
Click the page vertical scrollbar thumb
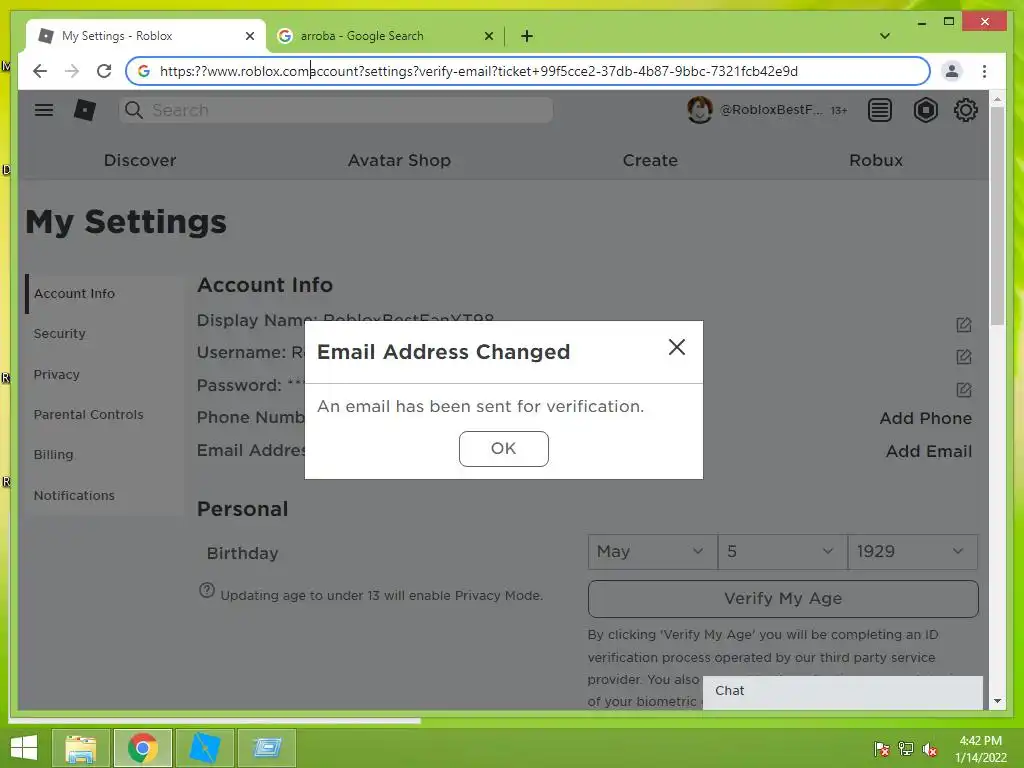(x=997, y=215)
